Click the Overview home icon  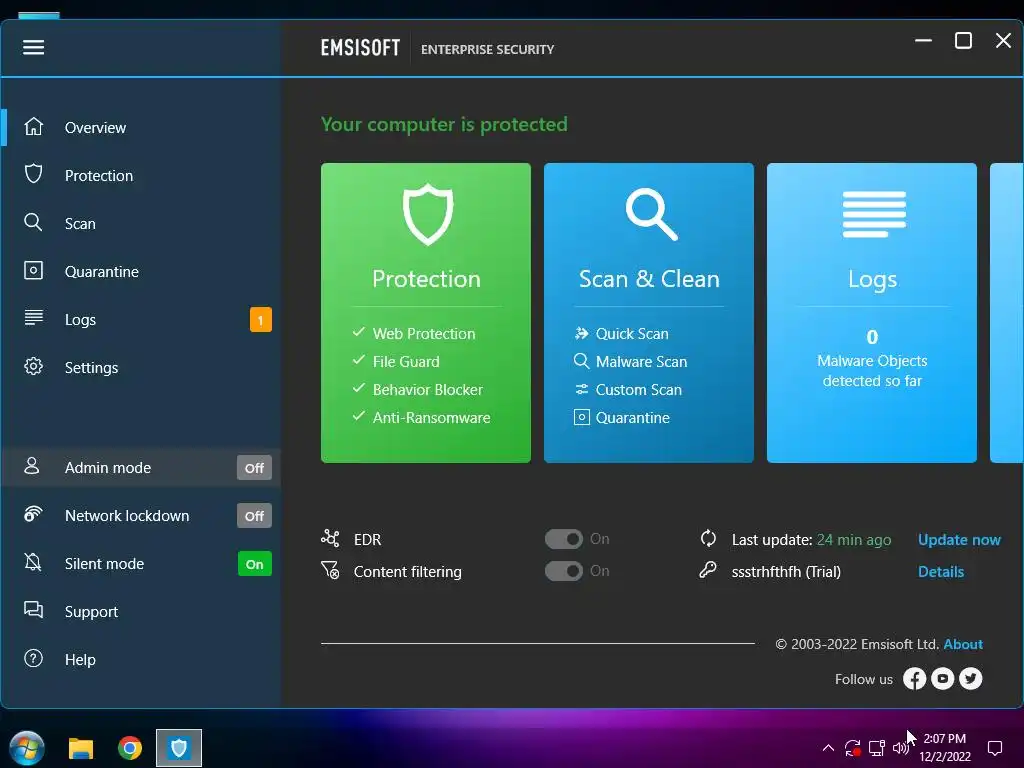[33, 127]
